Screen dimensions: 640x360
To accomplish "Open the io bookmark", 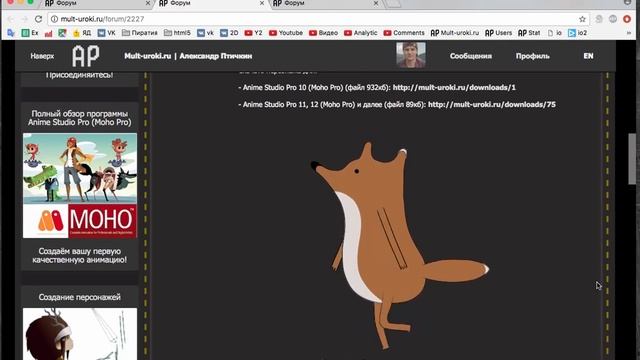I will point(554,33).
